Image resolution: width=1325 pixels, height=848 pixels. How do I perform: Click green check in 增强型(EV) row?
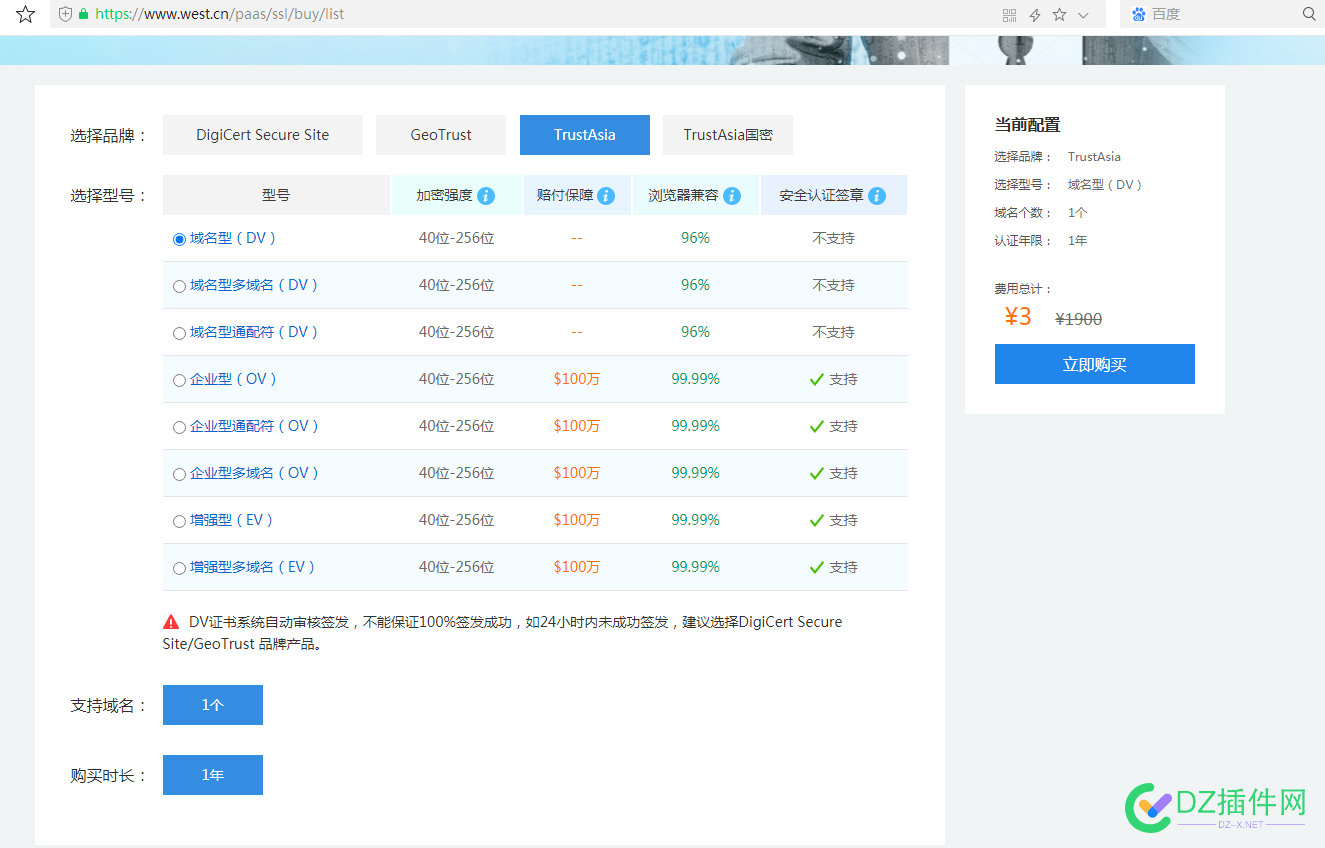tap(817, 520)
